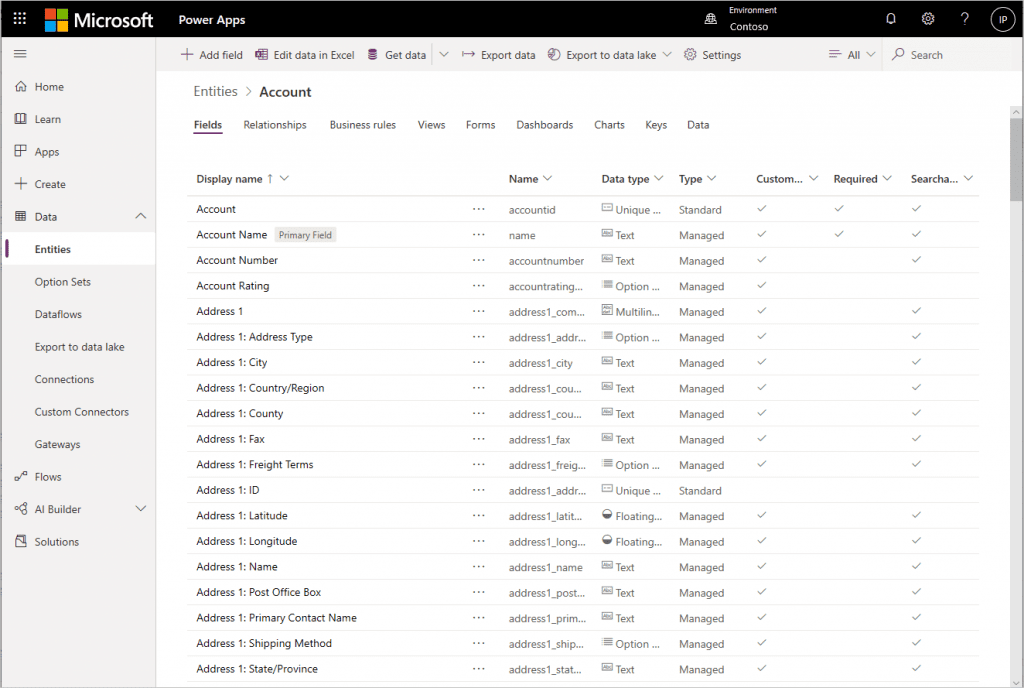
Task: Switch to the Business rules tab
Action: [x=362, y=125]
